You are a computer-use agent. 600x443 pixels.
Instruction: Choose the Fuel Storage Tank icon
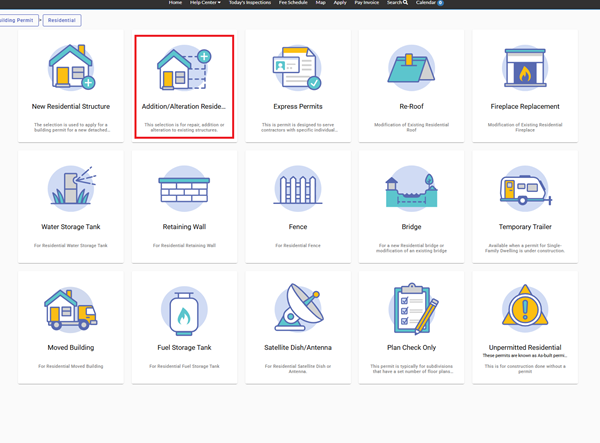tap(184, 308)
